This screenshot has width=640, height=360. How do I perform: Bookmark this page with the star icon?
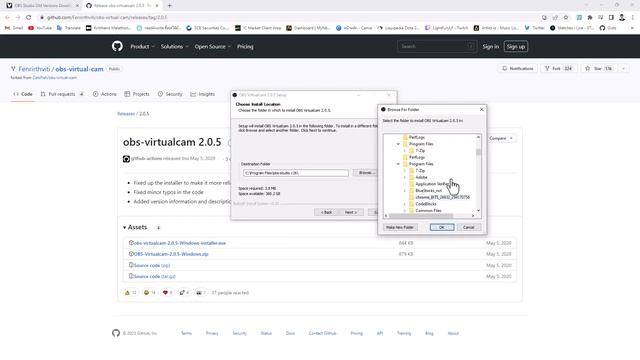pos(566,18)
